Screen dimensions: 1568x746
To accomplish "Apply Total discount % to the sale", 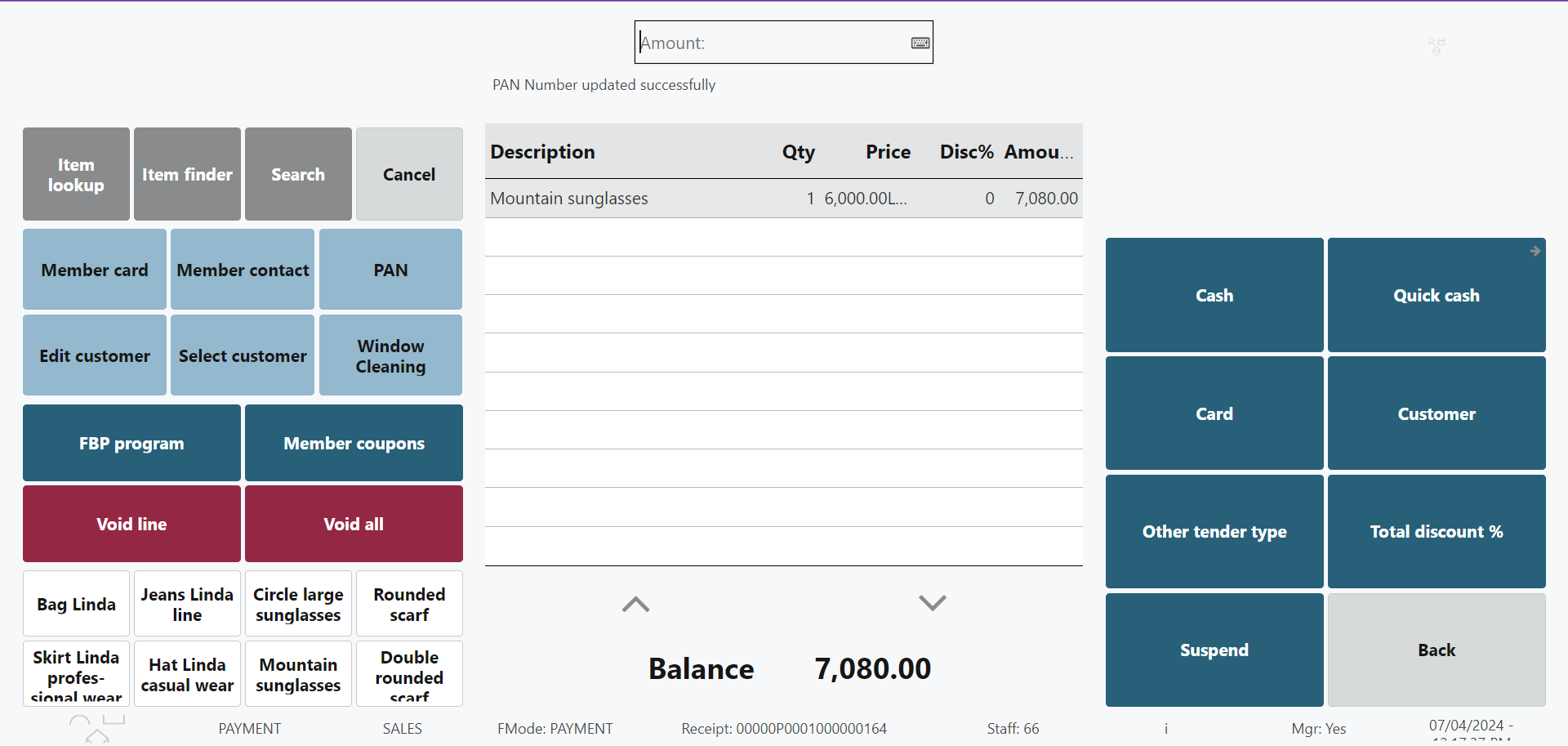I will (x=1436, y=531).
